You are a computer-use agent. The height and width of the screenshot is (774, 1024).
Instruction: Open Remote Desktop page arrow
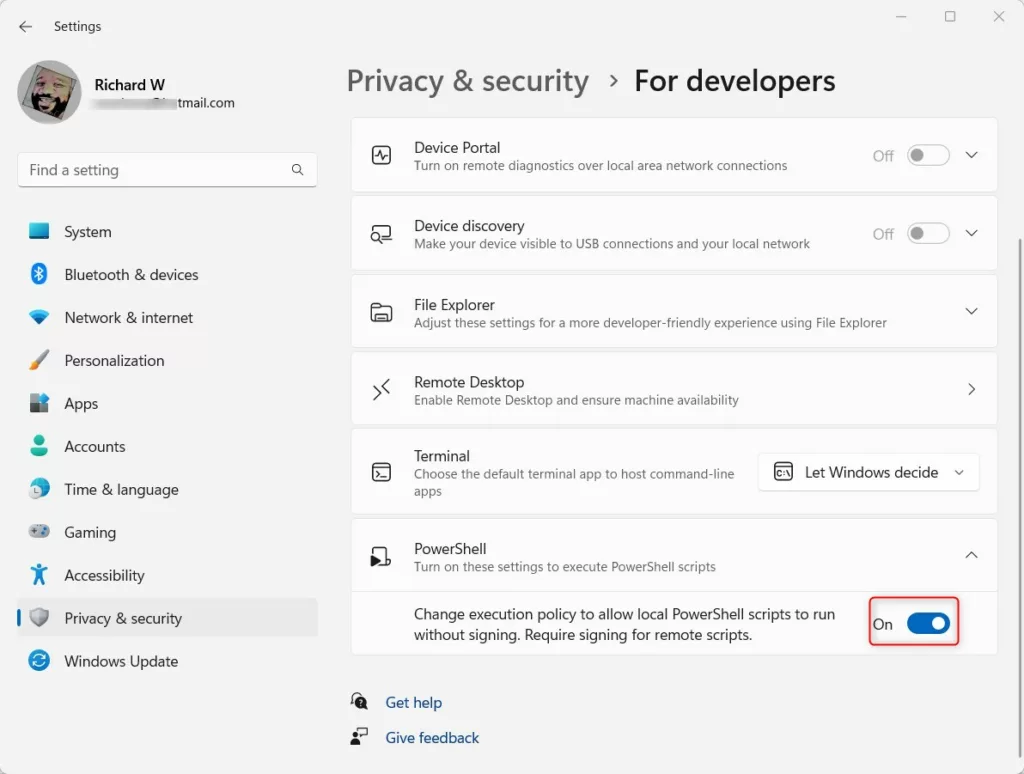pyautogui.click(x=972, y=389)
